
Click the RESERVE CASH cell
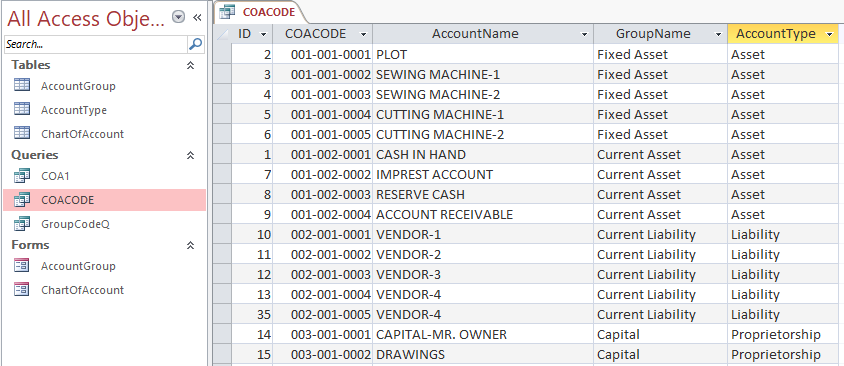[x=483, y=194]
